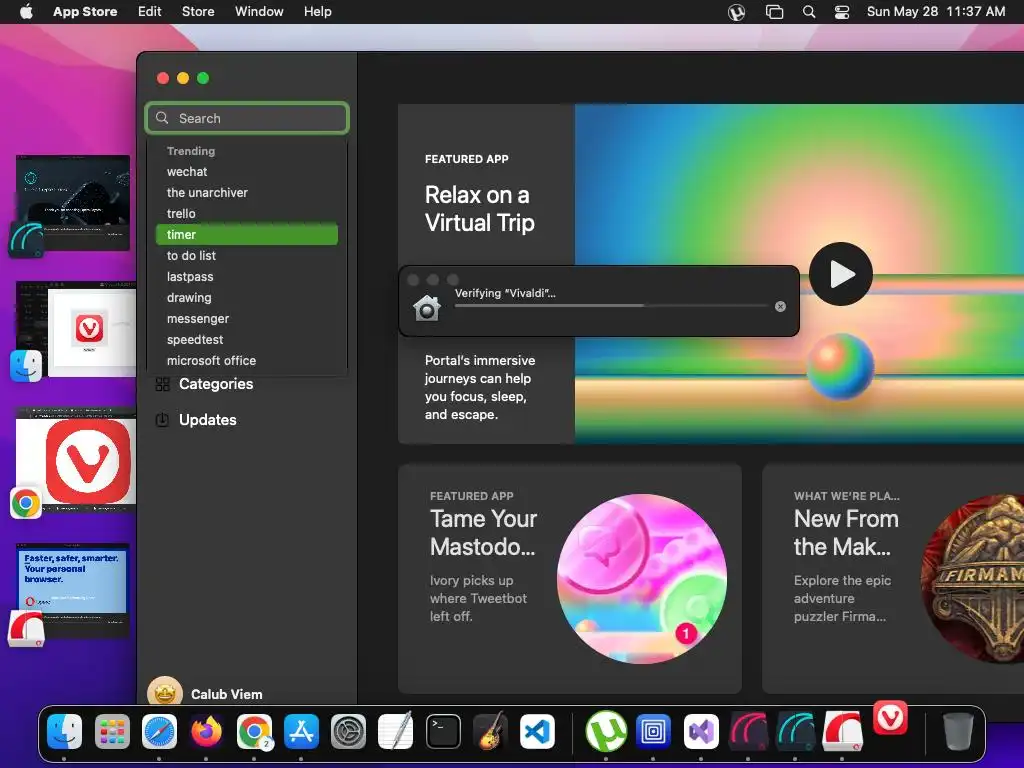
Task: Open the Window menu
Action: (x=259, y=12)
